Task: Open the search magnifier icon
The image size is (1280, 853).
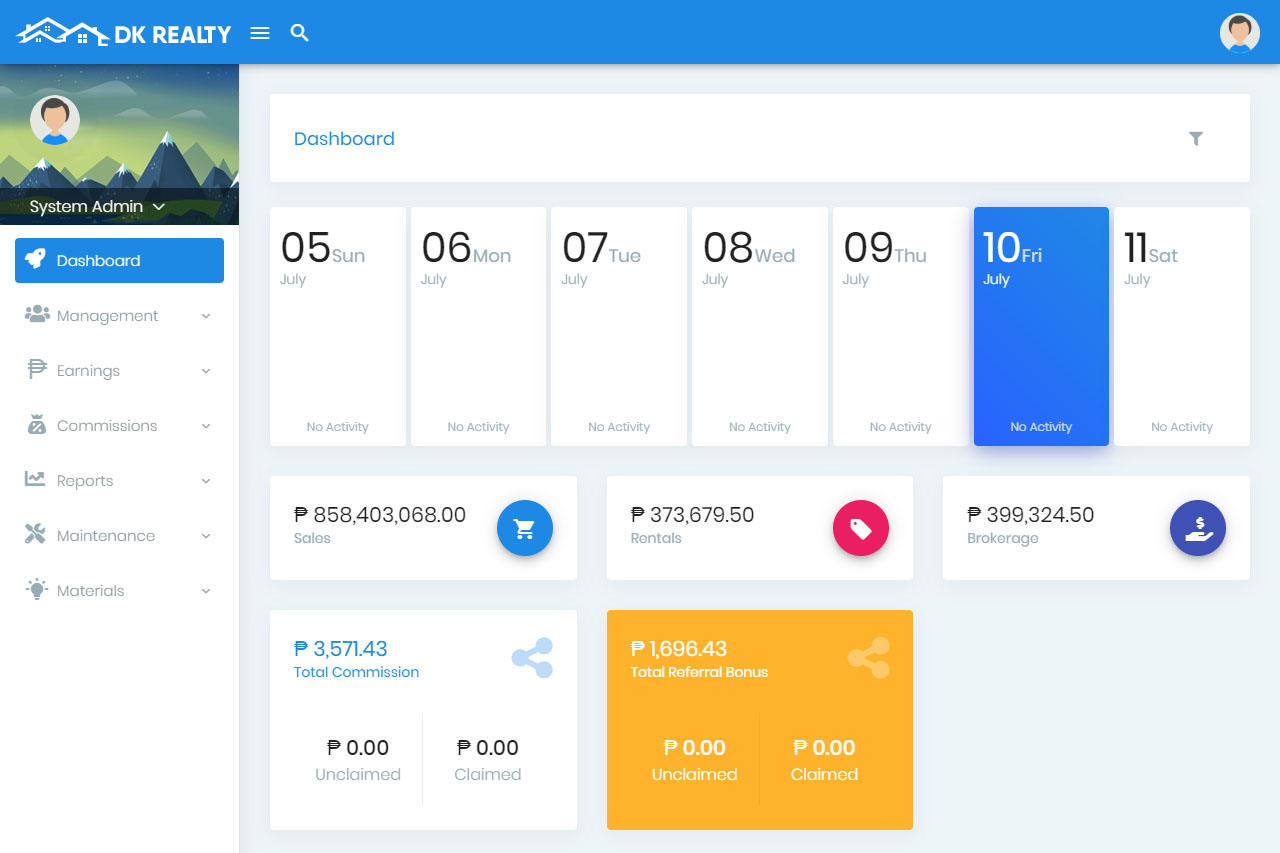Action: (300, 33)
